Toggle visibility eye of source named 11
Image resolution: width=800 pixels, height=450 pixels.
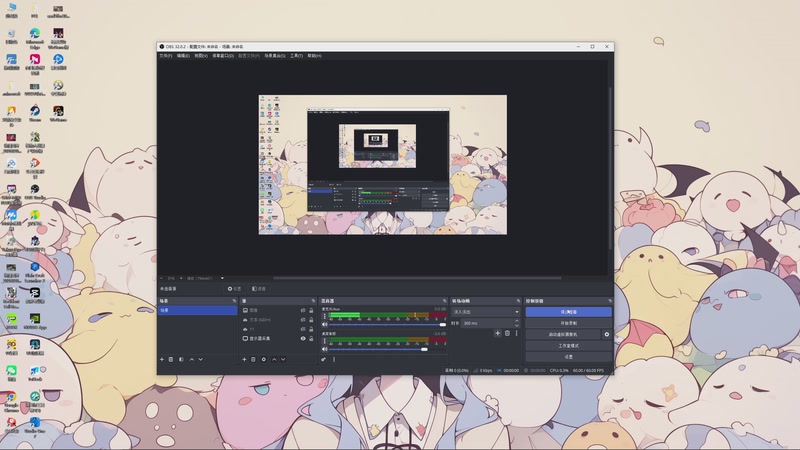click(303, 329)
